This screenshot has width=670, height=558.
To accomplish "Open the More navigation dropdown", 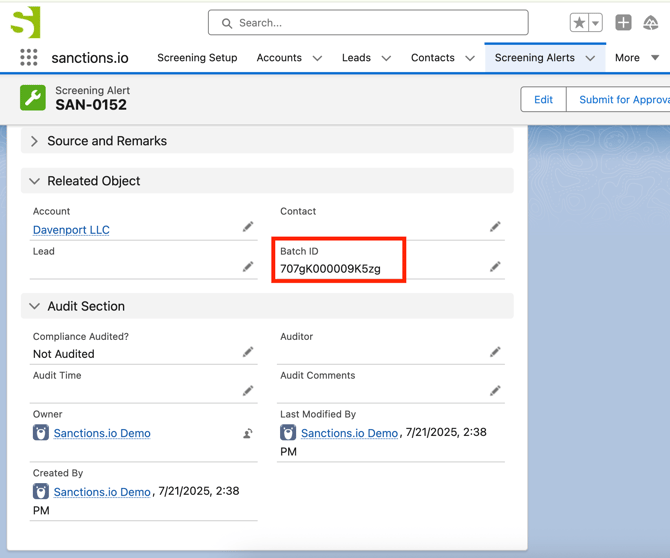I will click(x=637, y=58).
